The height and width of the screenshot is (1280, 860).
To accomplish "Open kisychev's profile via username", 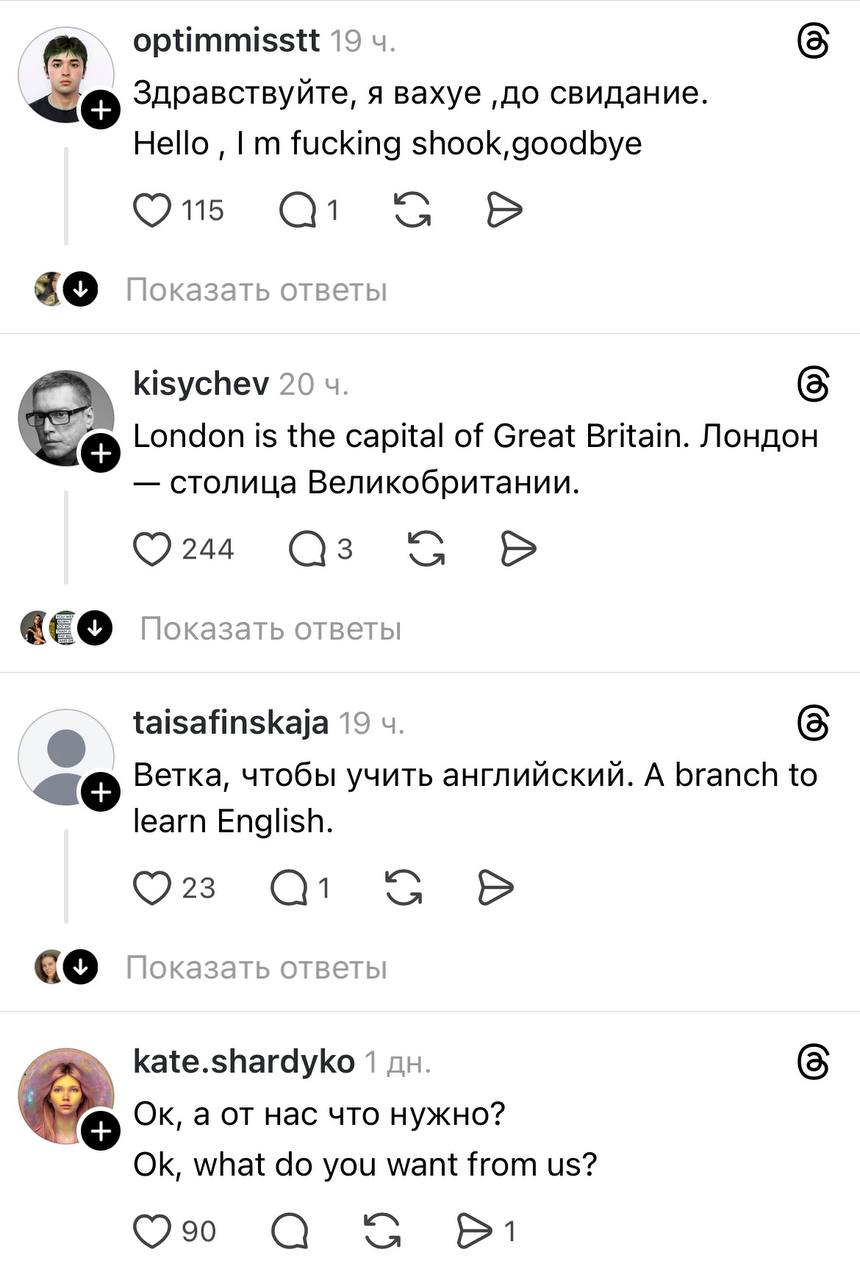I will [x=201, y=381].
